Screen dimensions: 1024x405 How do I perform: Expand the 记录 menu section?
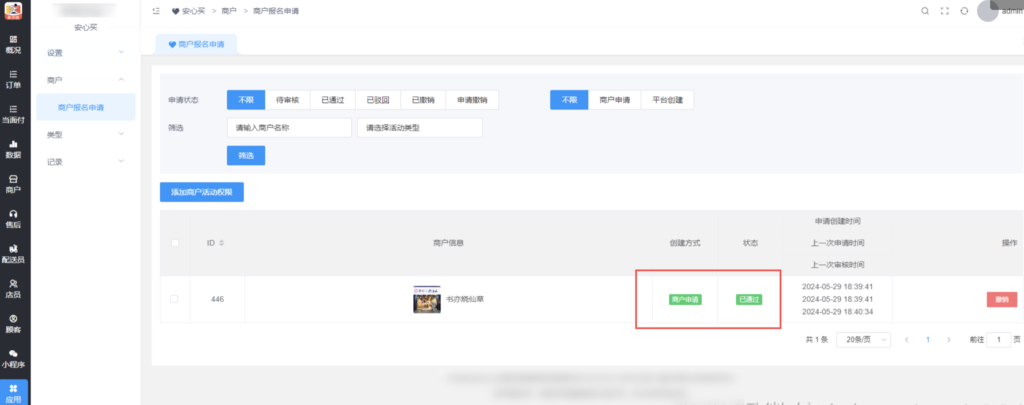click(86, 161)
